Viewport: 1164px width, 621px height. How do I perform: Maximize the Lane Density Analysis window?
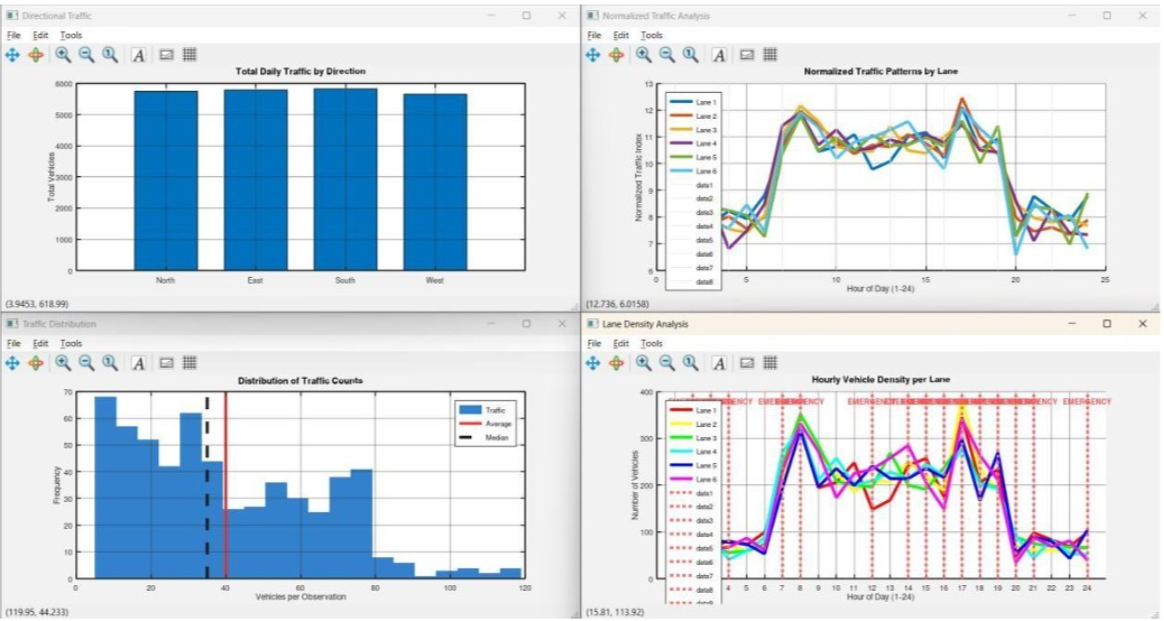click(x=1107, y=324)
